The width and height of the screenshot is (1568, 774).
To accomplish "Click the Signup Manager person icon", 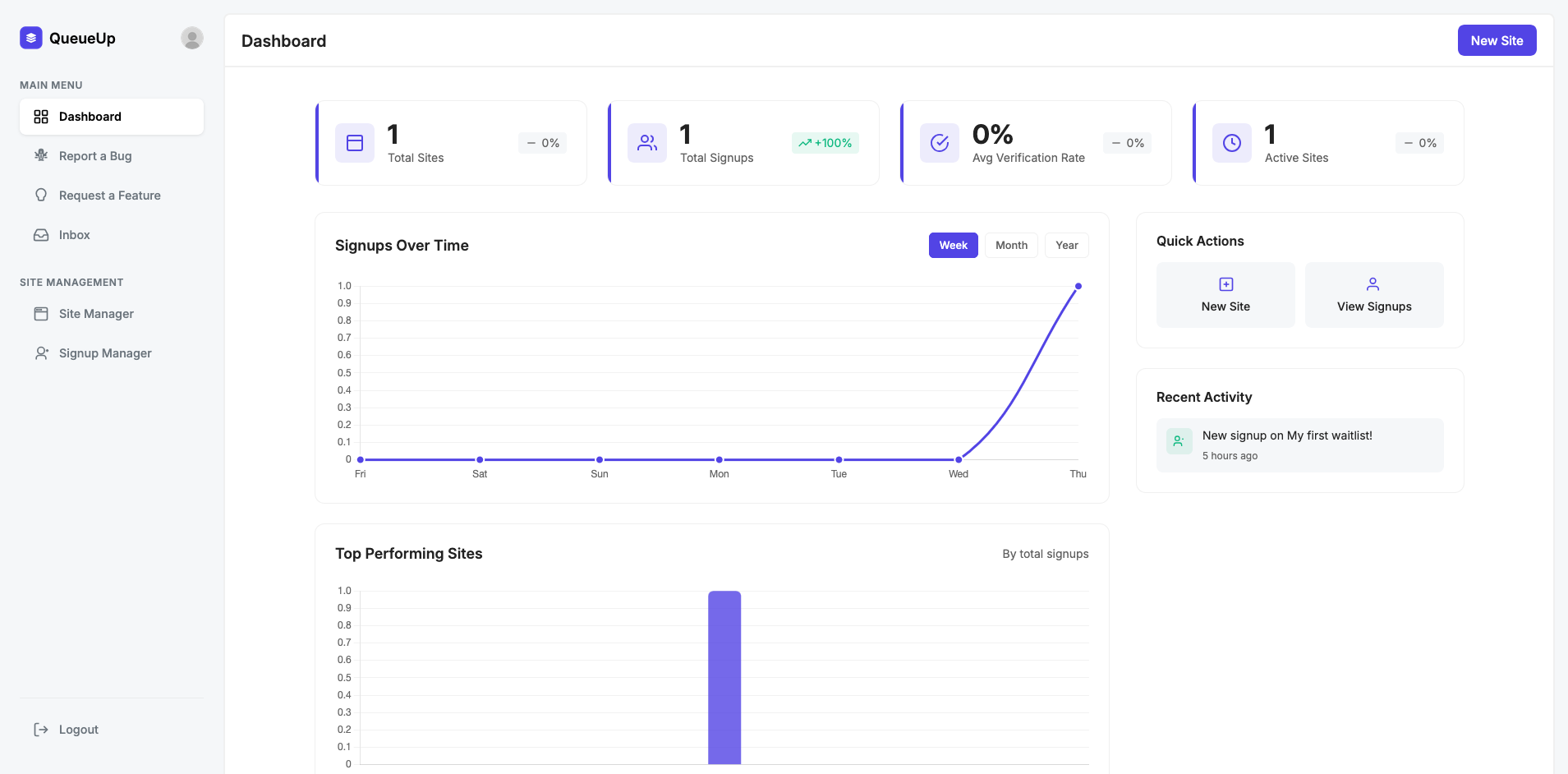I will click(41, 353).
